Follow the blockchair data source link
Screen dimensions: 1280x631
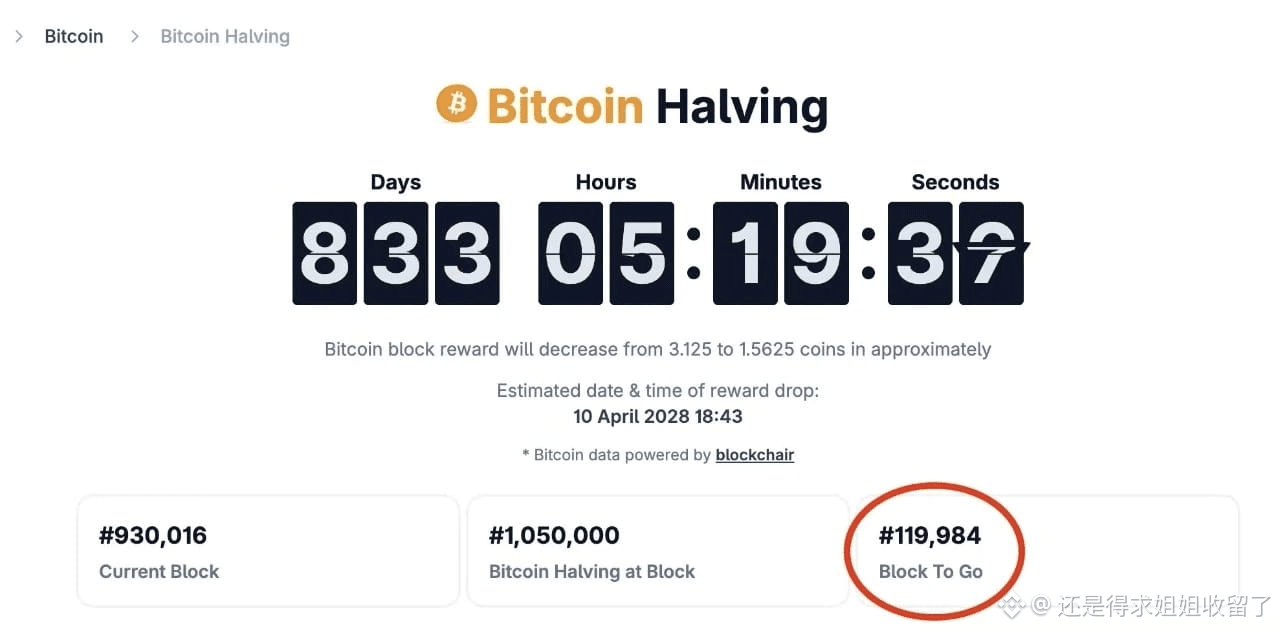coord(755,455)
